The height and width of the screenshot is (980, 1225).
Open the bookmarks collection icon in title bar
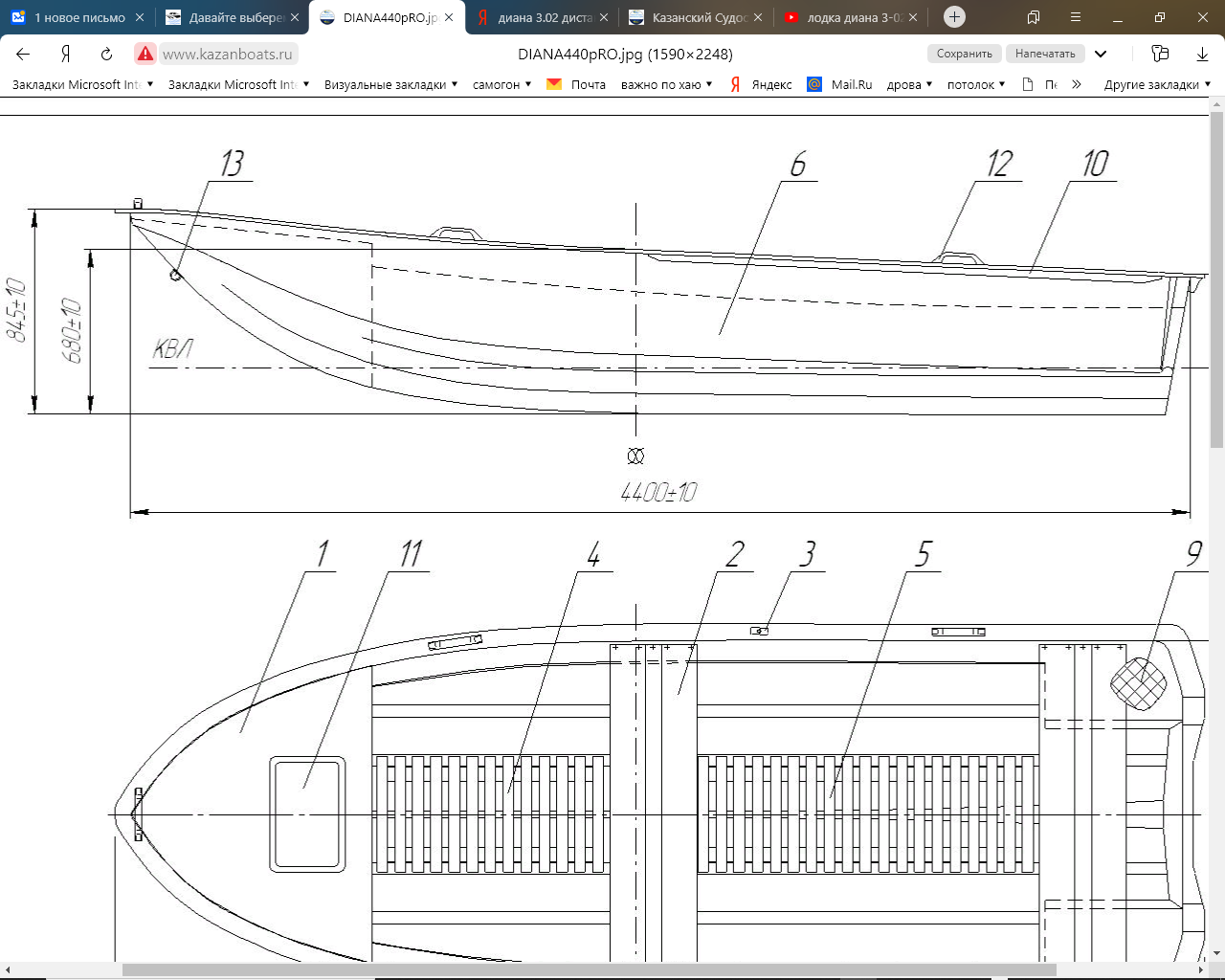[x=1034, y=17]
